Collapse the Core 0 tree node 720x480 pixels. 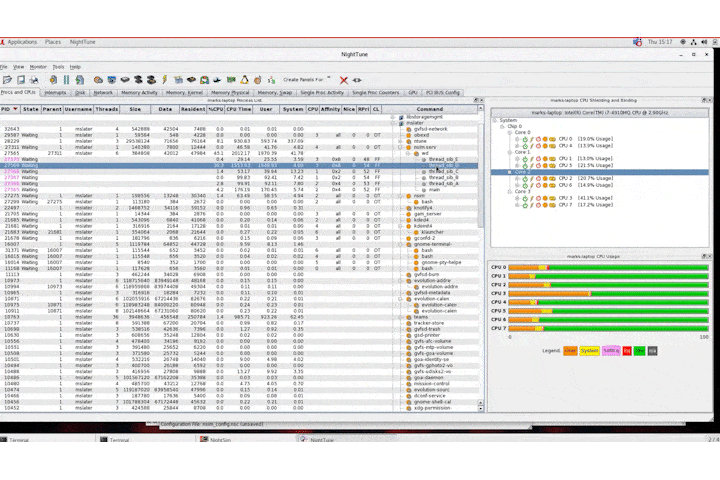pyautogui.click(x=511, y=133)
